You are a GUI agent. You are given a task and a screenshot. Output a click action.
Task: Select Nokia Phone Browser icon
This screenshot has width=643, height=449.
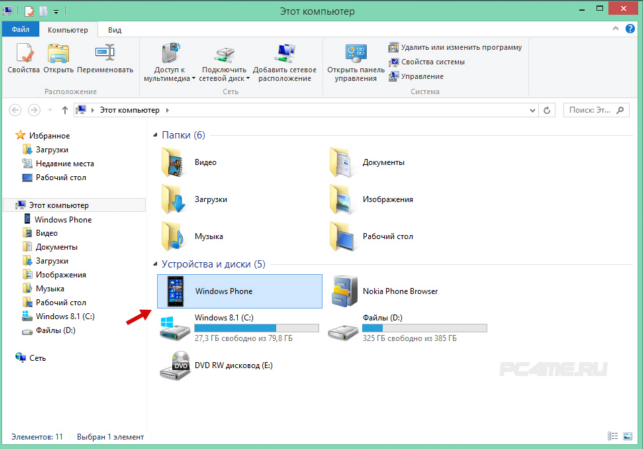pos(344,291)
